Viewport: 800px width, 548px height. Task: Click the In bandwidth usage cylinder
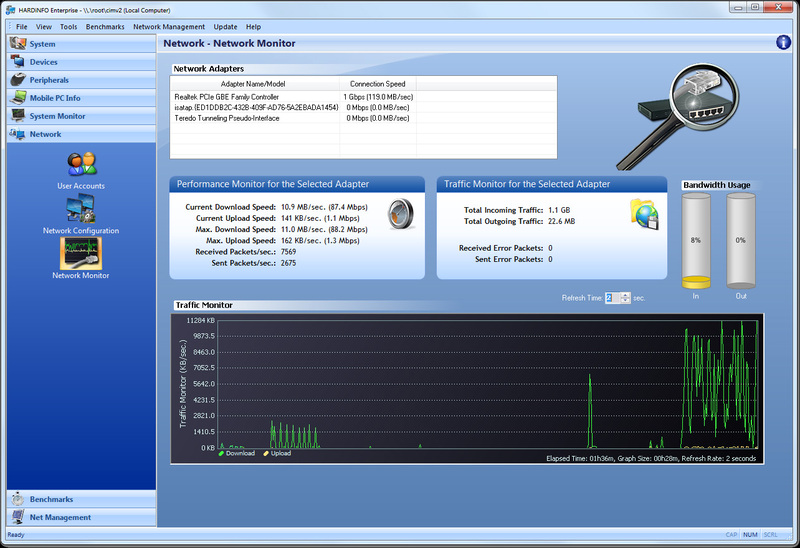click(x=696, y=241)
